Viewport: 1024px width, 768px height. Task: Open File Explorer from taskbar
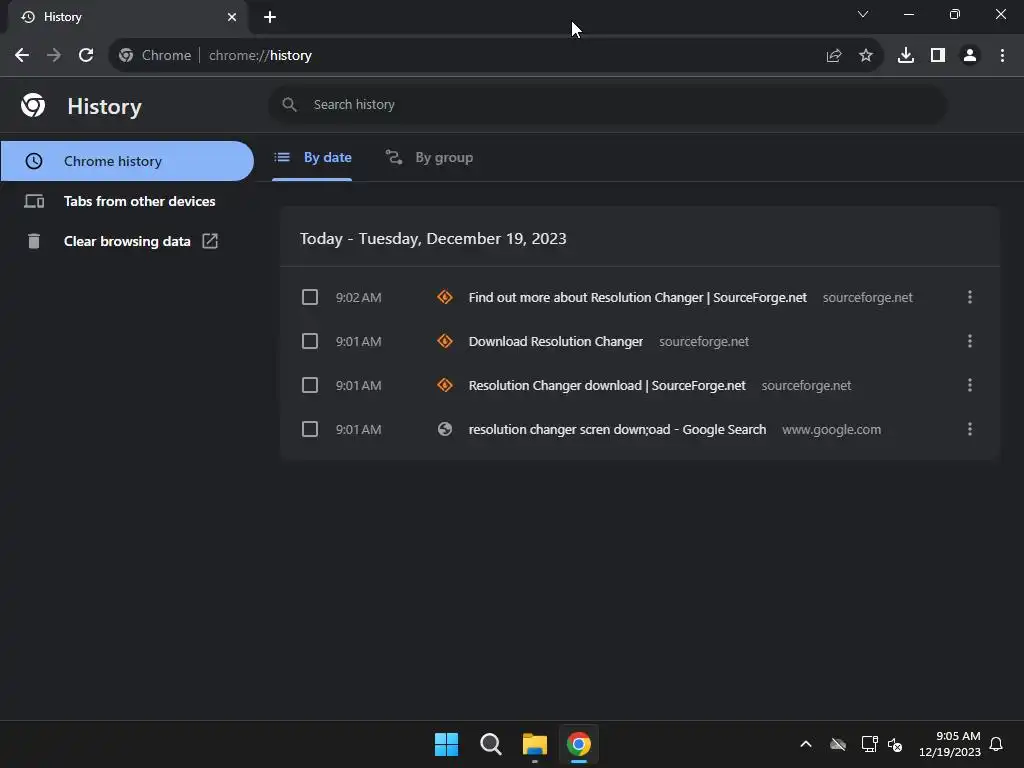[x=535, y=744]
